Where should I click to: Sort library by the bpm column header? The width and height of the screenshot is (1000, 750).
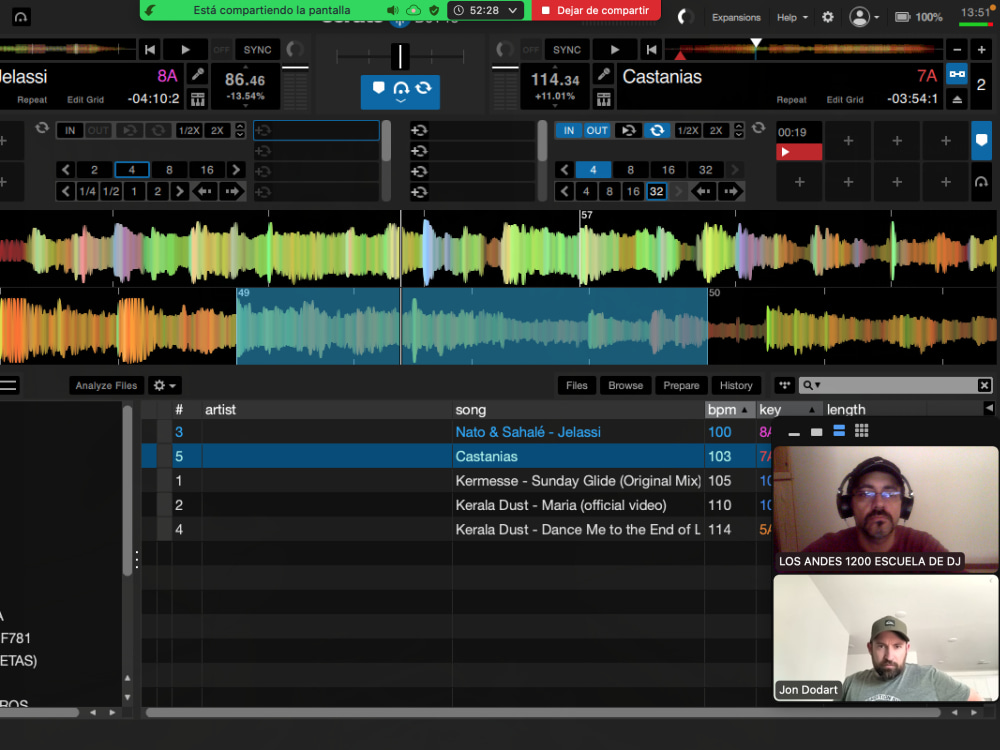(x=729, y=409)
